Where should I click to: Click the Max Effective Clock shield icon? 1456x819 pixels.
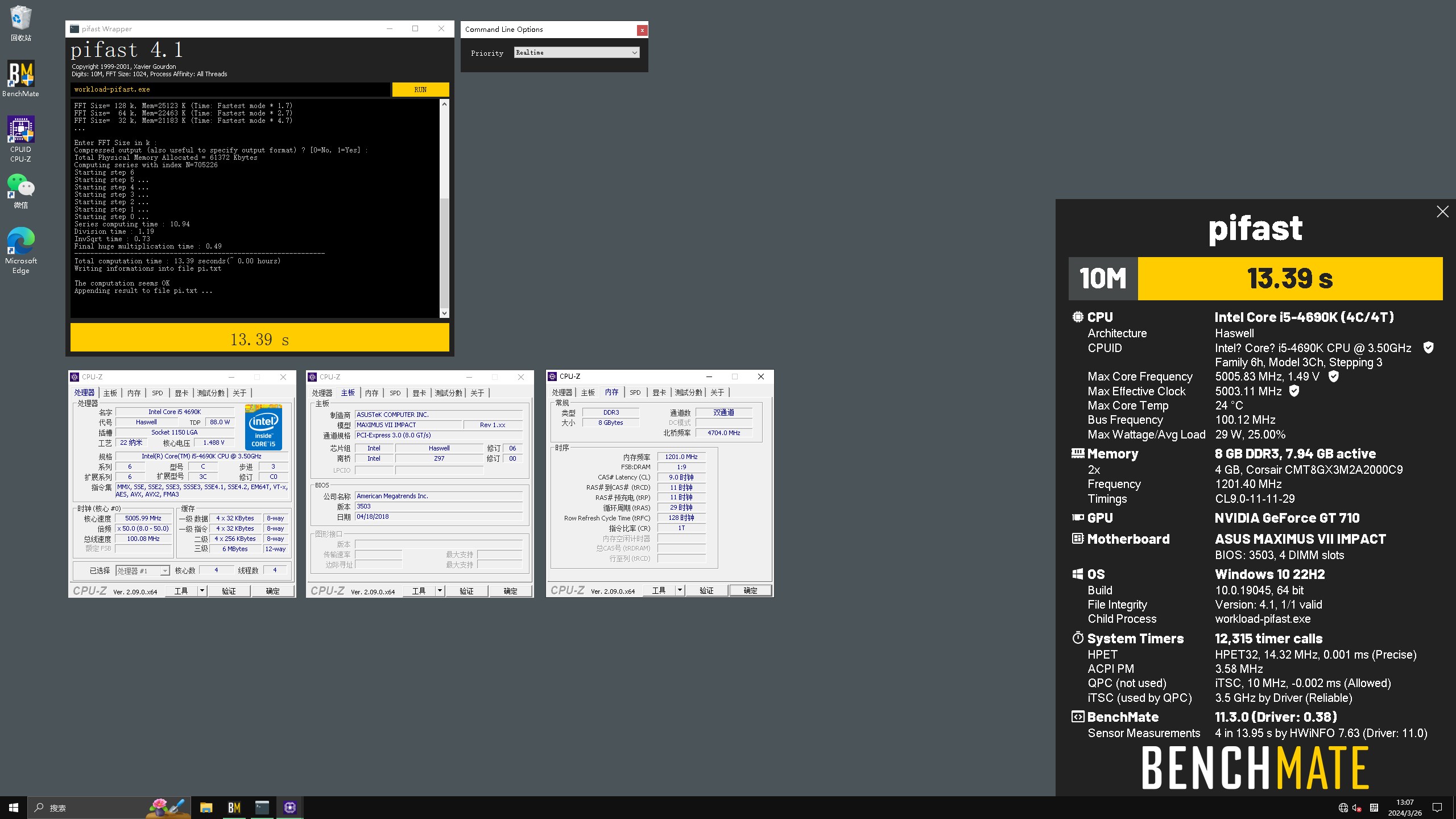(1294, 391)
